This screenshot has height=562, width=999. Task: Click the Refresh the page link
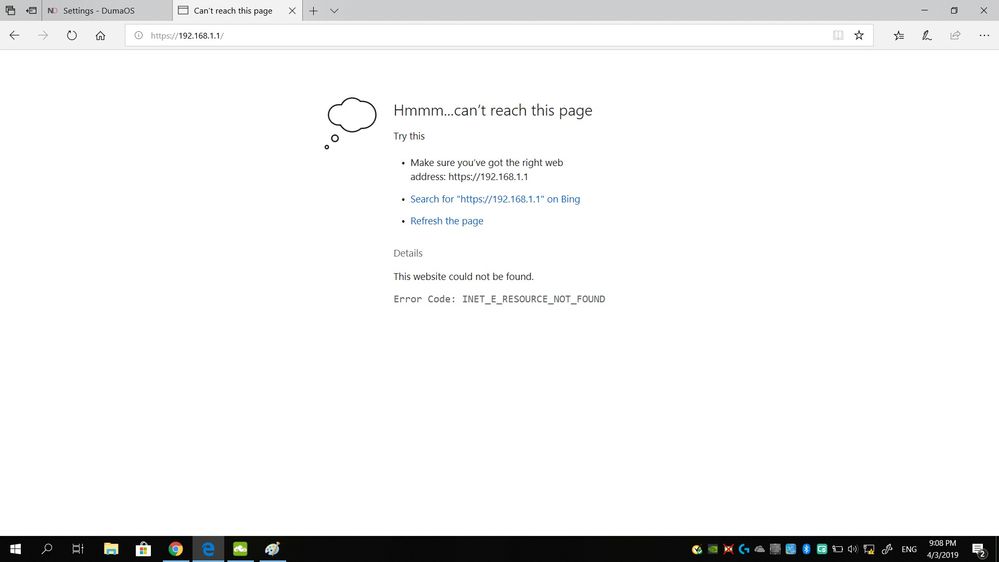click(446, 221)
